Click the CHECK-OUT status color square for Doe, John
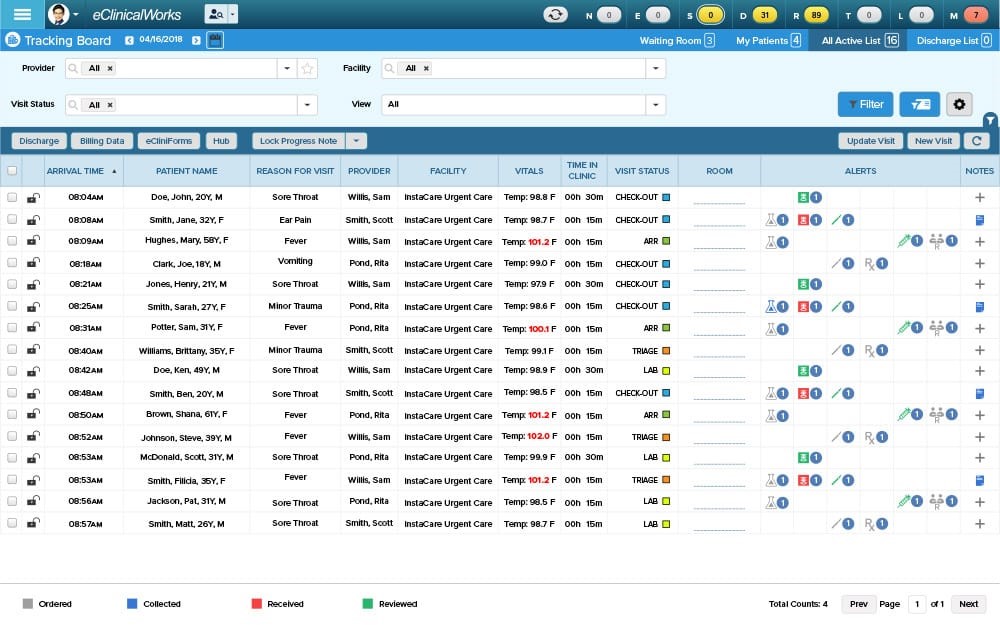 click(666, 197)
